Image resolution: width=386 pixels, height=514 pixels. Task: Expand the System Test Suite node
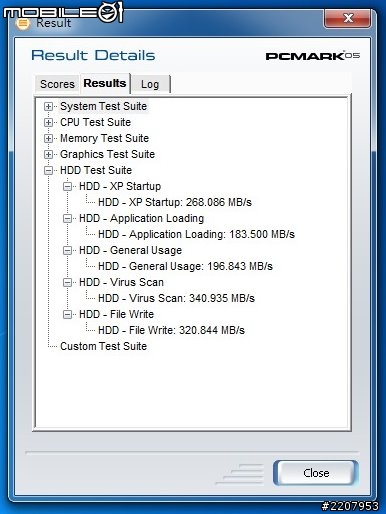pos(48,107)
